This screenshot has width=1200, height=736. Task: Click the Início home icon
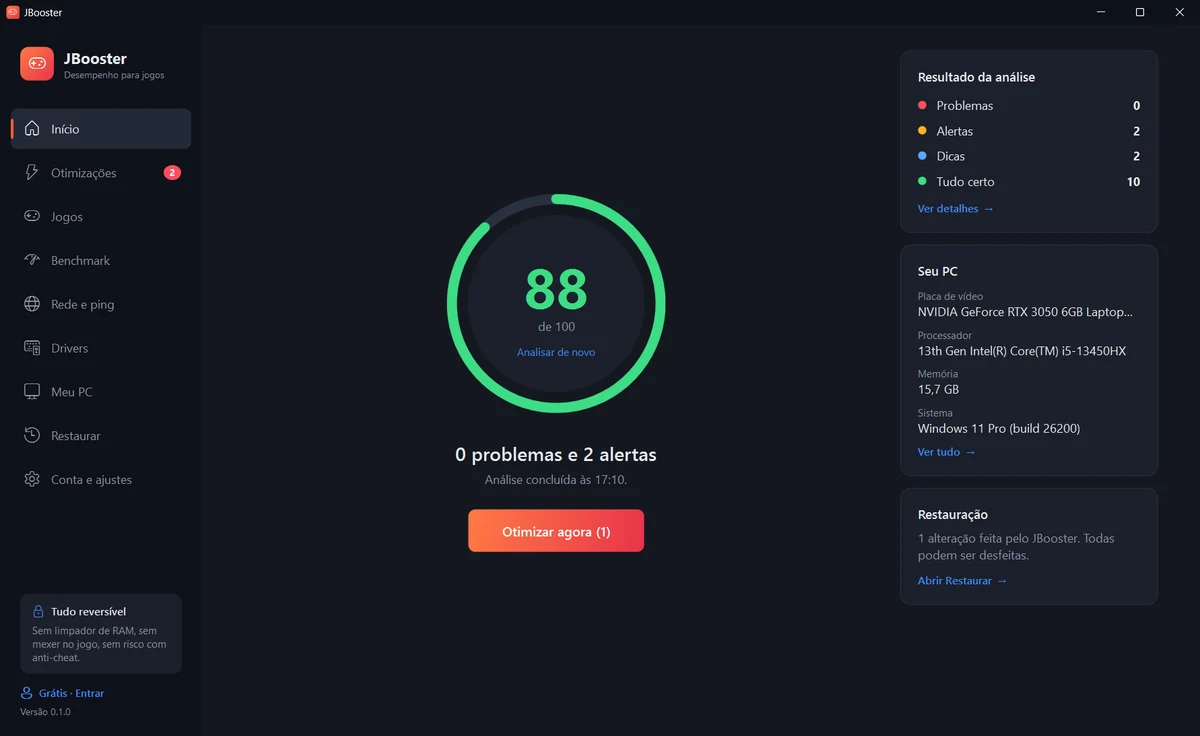[32, 129]
